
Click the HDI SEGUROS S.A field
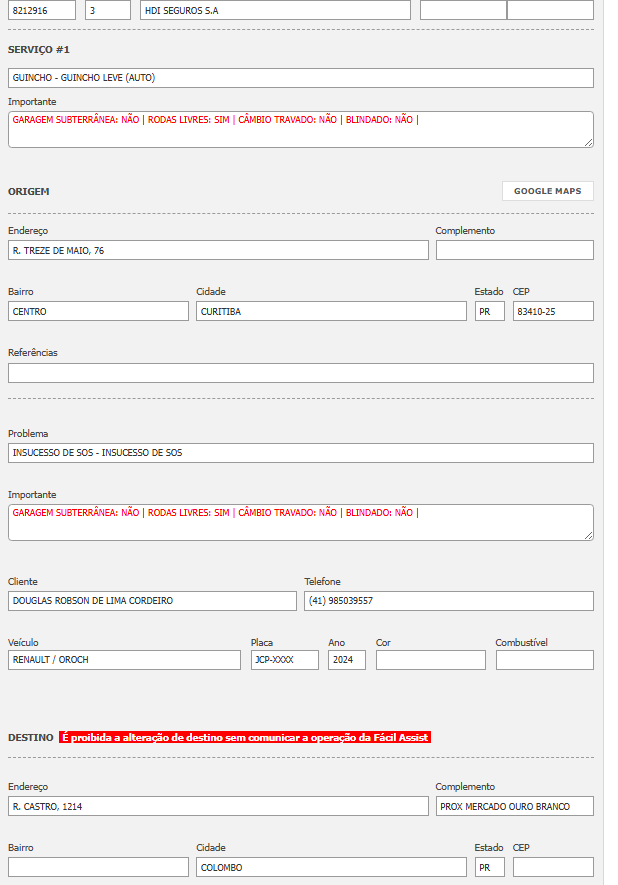275,10
